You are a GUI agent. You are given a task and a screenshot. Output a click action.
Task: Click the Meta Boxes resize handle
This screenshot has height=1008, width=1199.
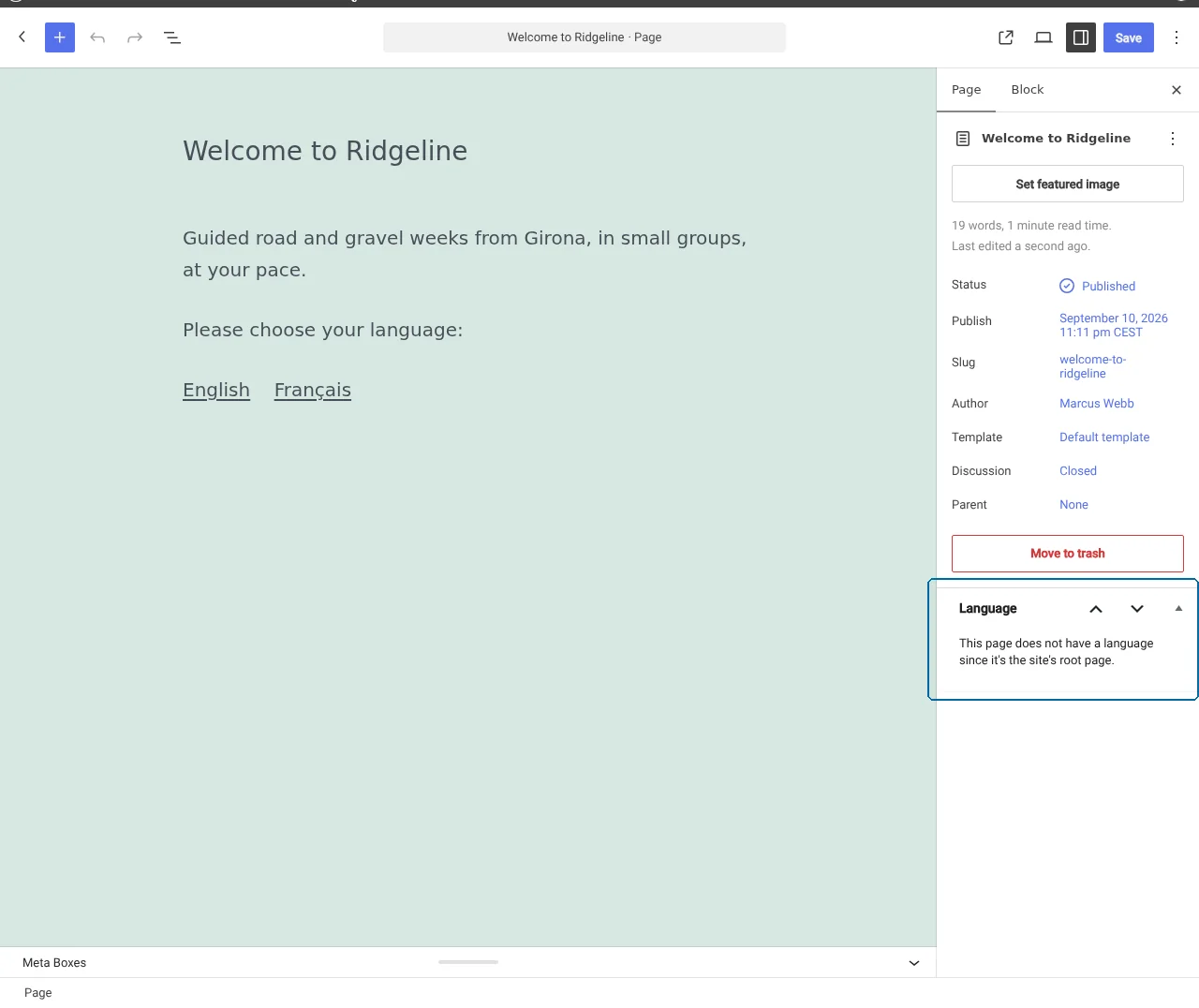(468, 962)
